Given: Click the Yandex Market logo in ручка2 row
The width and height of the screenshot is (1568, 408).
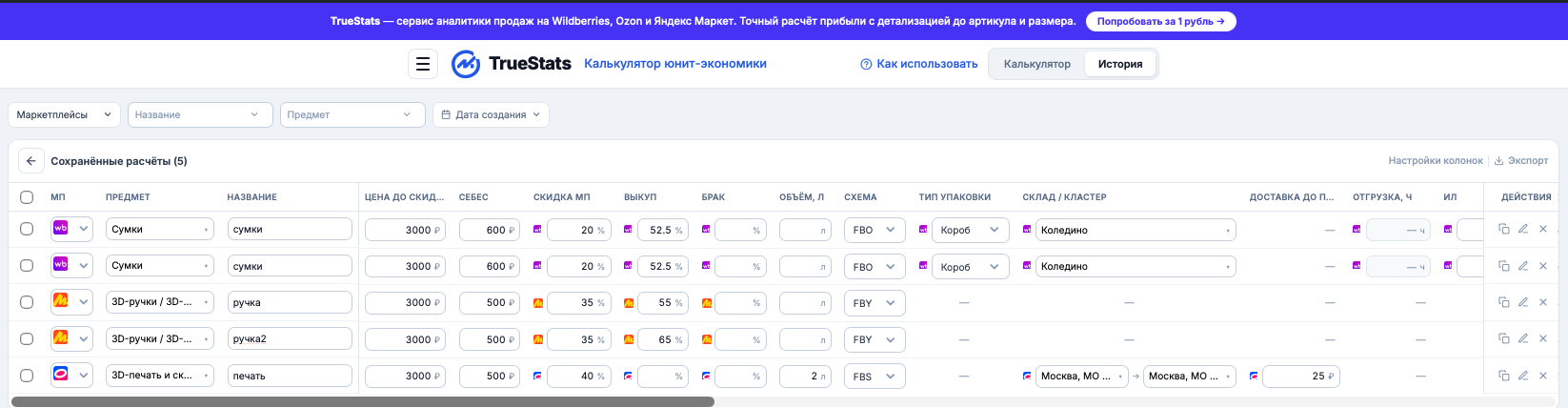Looking at the screenshot, I should pos(61,338).
